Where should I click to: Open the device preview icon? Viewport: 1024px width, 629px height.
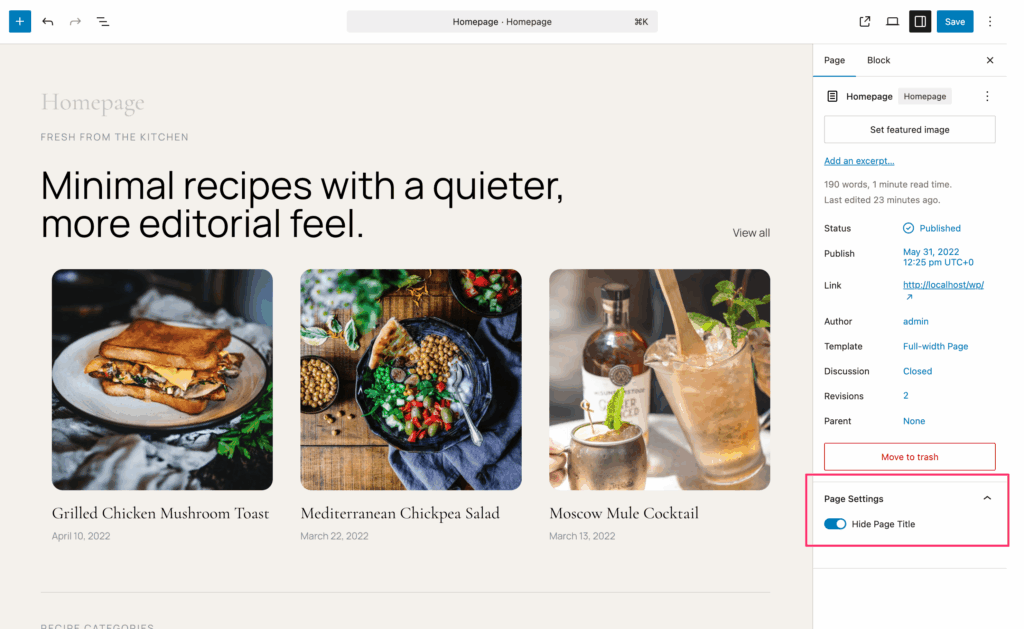point(892,21)
